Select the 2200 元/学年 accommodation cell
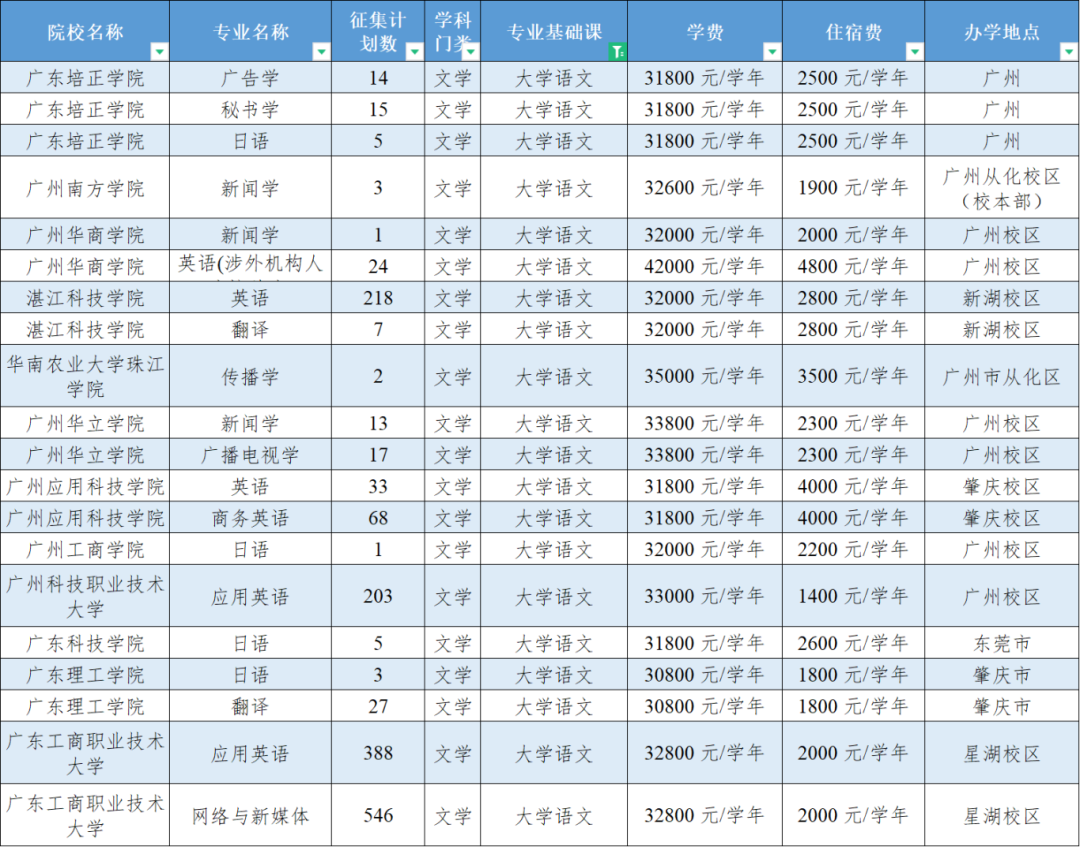 point(854,549)
